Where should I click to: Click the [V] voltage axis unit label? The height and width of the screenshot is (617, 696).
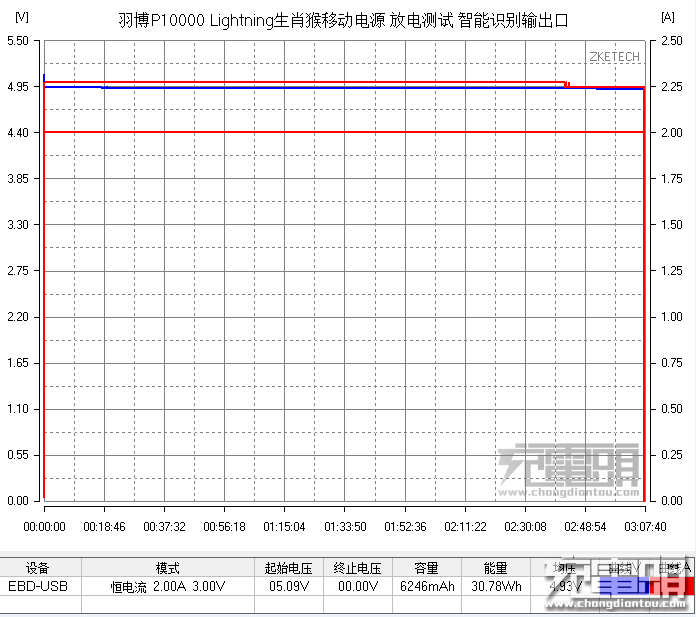[x=22, y=17]
